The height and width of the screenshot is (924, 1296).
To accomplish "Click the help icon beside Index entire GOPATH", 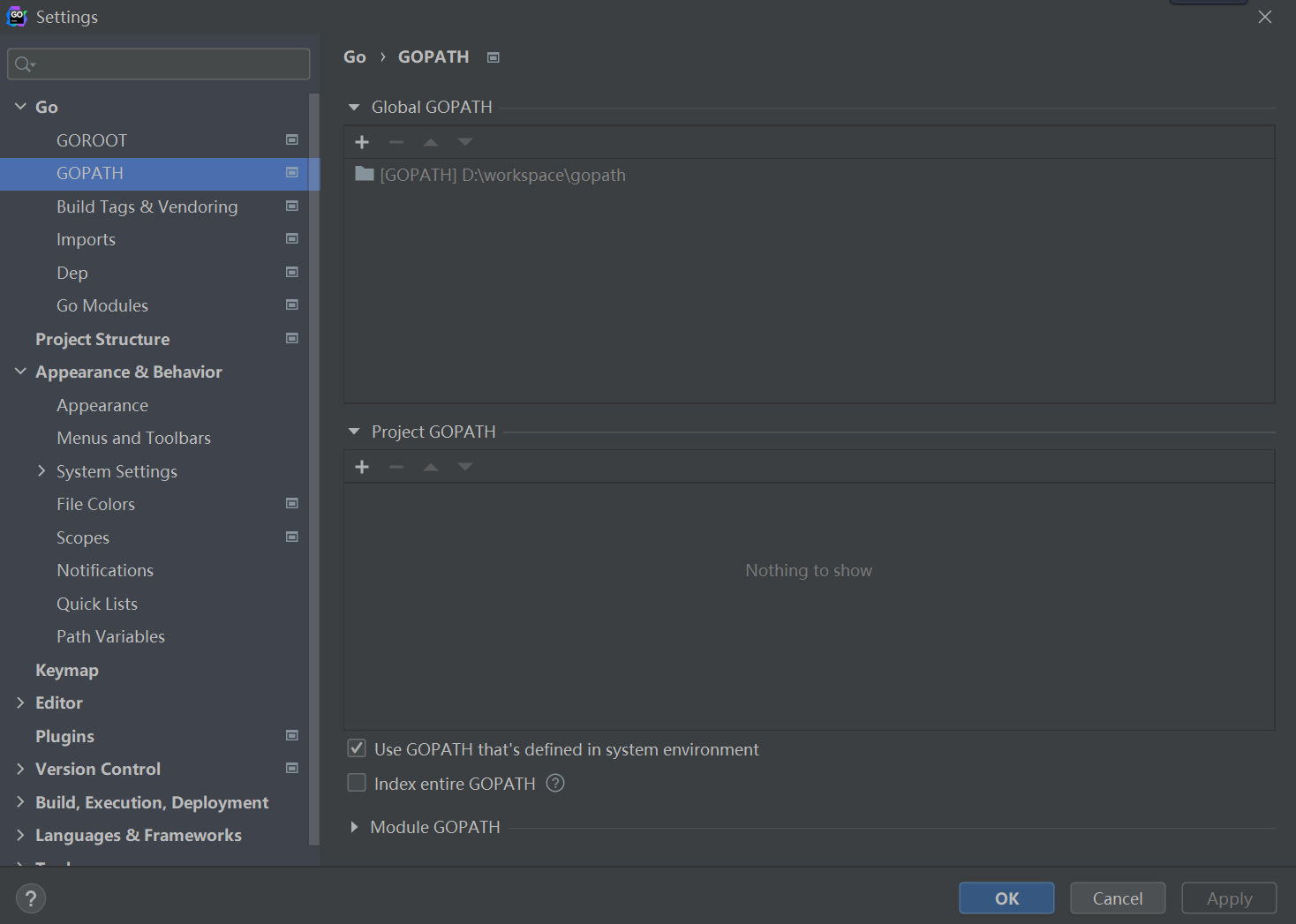I will [555, 783].
